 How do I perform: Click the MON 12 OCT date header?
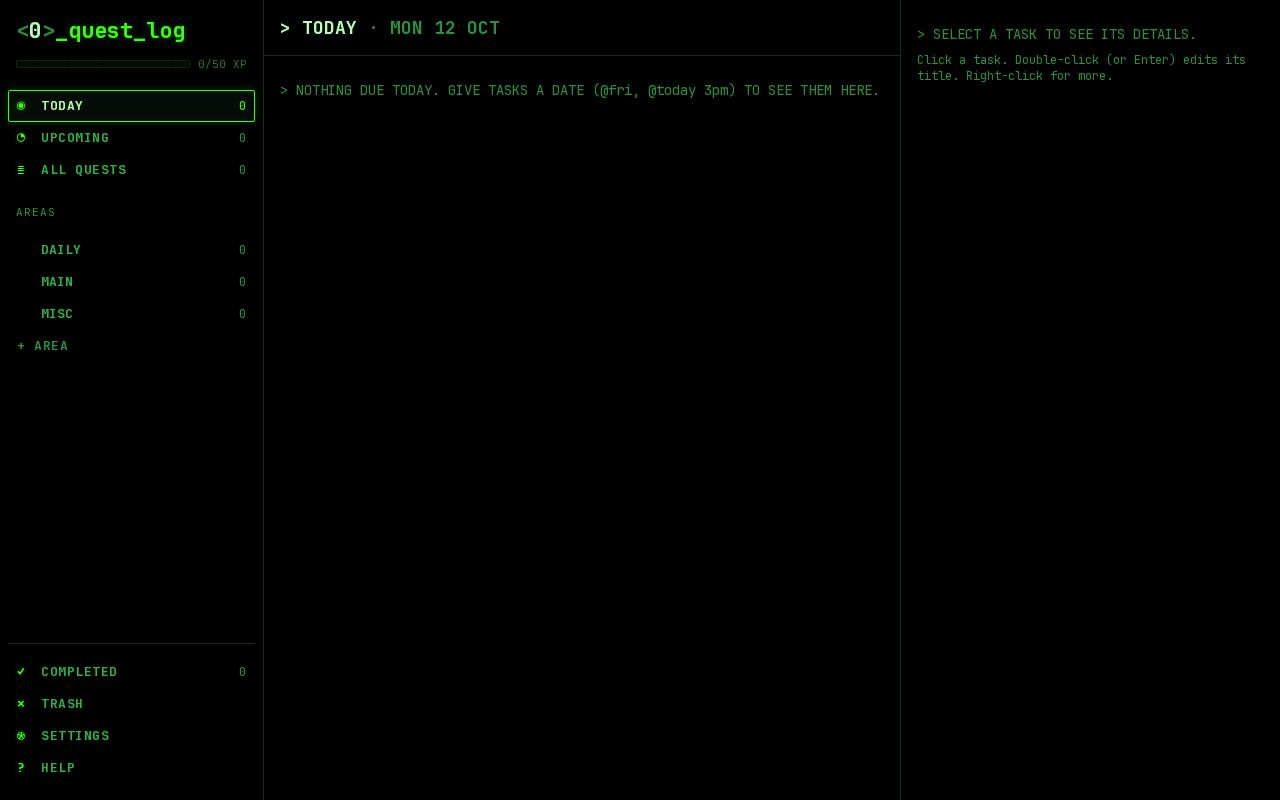click(x=445, y=28)
